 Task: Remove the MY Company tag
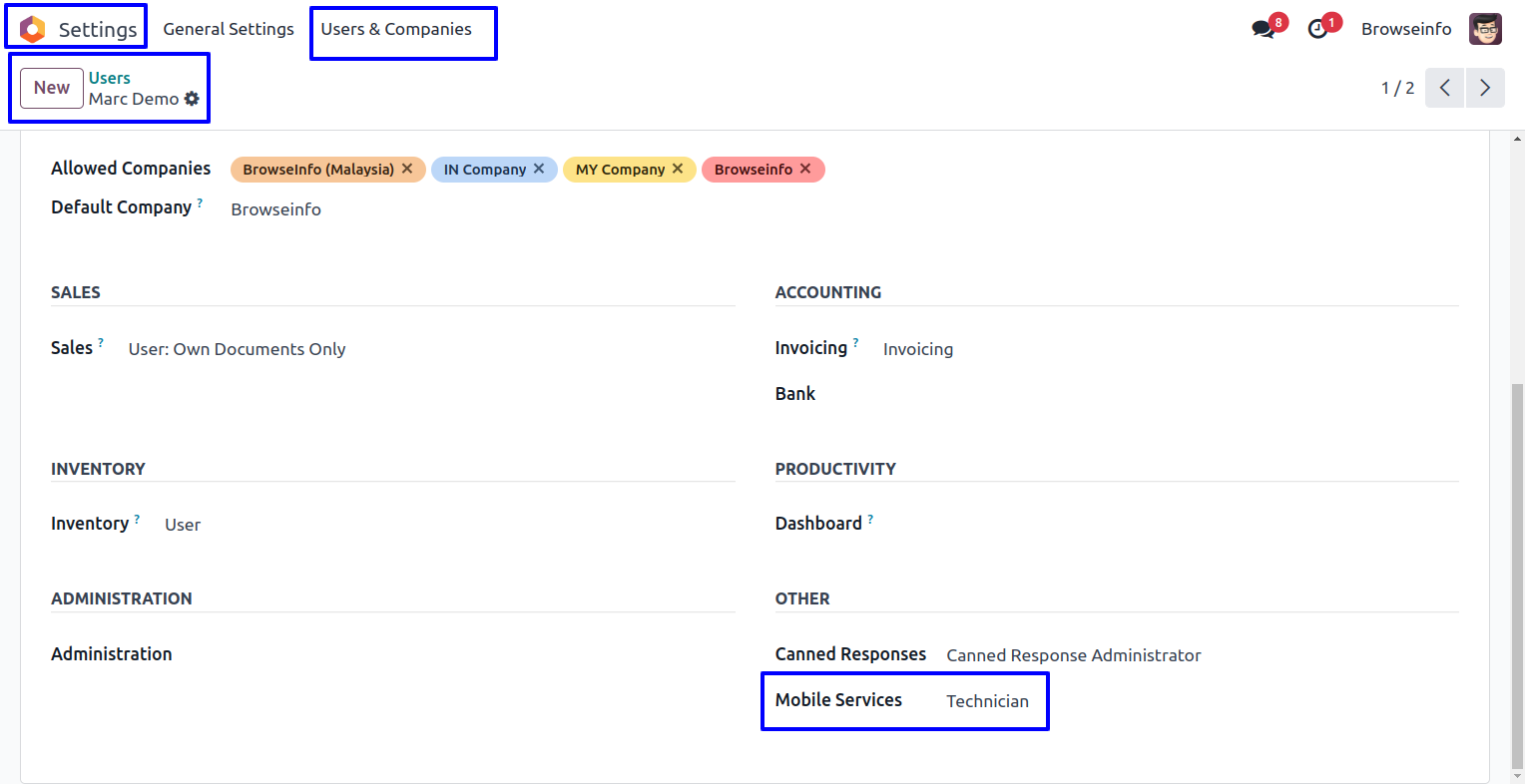(x=678, y=169)
